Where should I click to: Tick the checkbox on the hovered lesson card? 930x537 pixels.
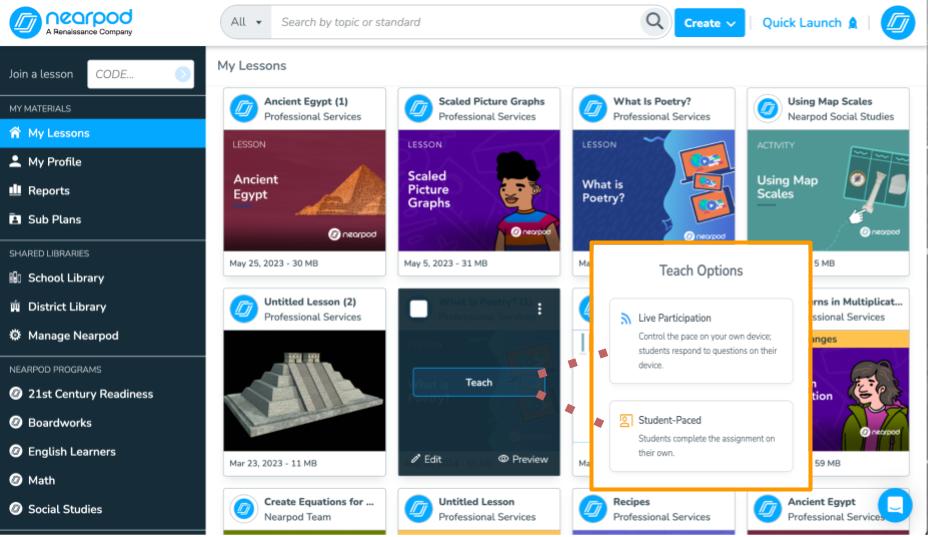coord(419,309)
